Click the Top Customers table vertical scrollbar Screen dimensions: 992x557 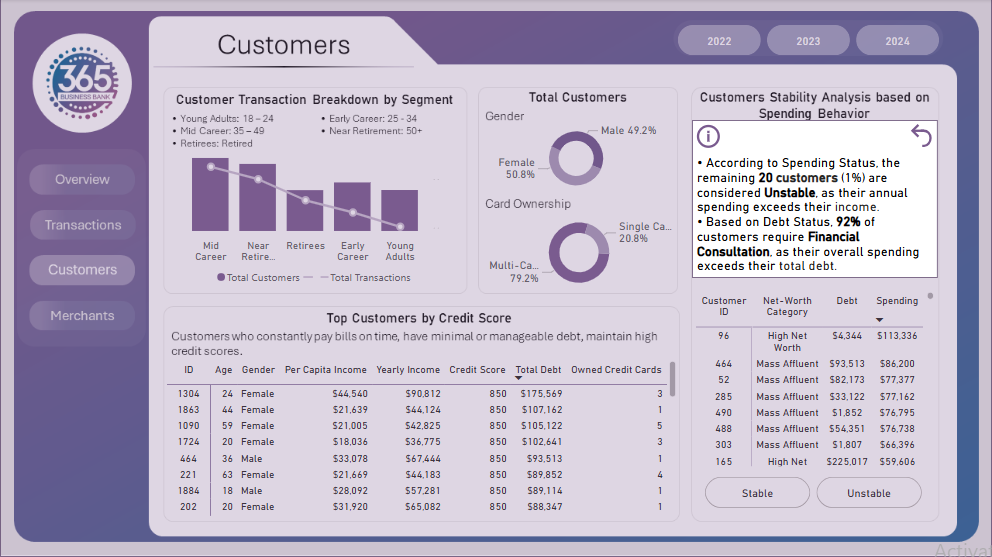tap(674, 379)
